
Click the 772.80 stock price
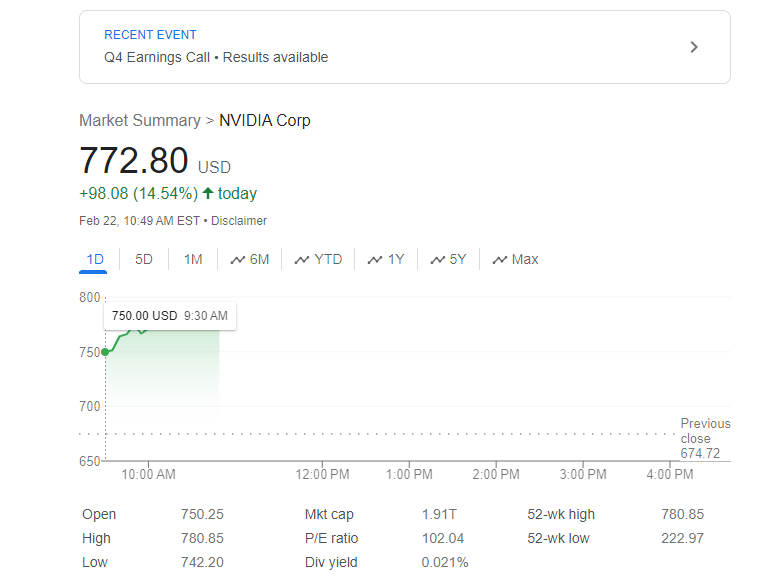tap(134, 161)
